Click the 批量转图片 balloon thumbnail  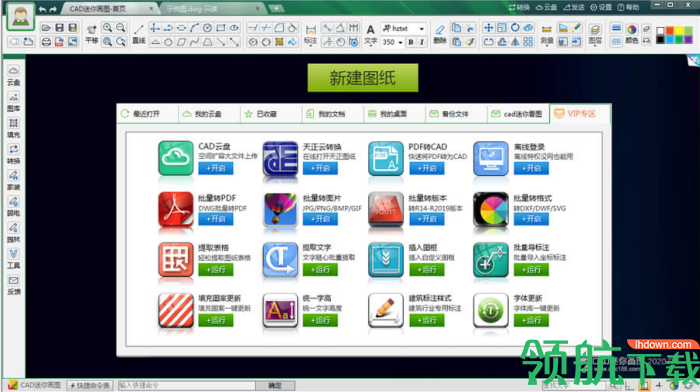point(280,209)
